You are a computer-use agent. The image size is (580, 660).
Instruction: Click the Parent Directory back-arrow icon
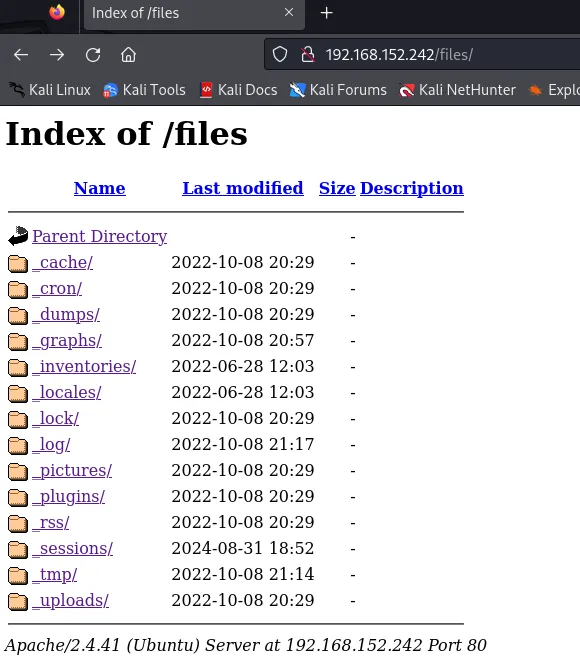pyautogui.click(x=18, y=236)
